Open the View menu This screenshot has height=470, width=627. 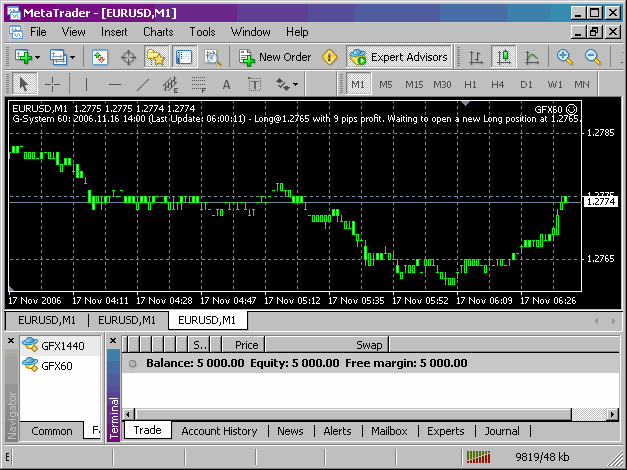pos(73,32)
